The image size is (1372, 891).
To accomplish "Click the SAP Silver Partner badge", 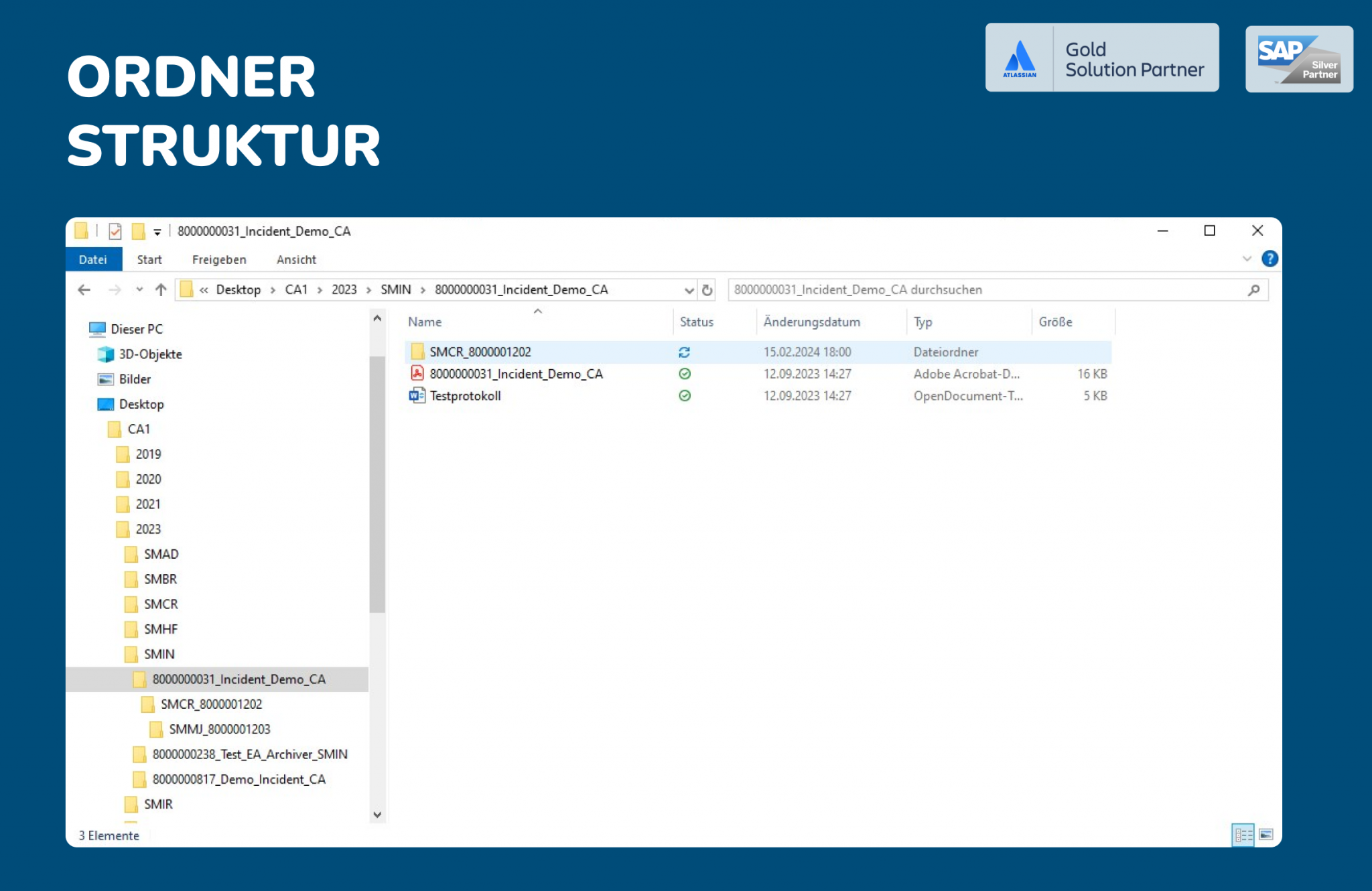I will [1299, 59].
